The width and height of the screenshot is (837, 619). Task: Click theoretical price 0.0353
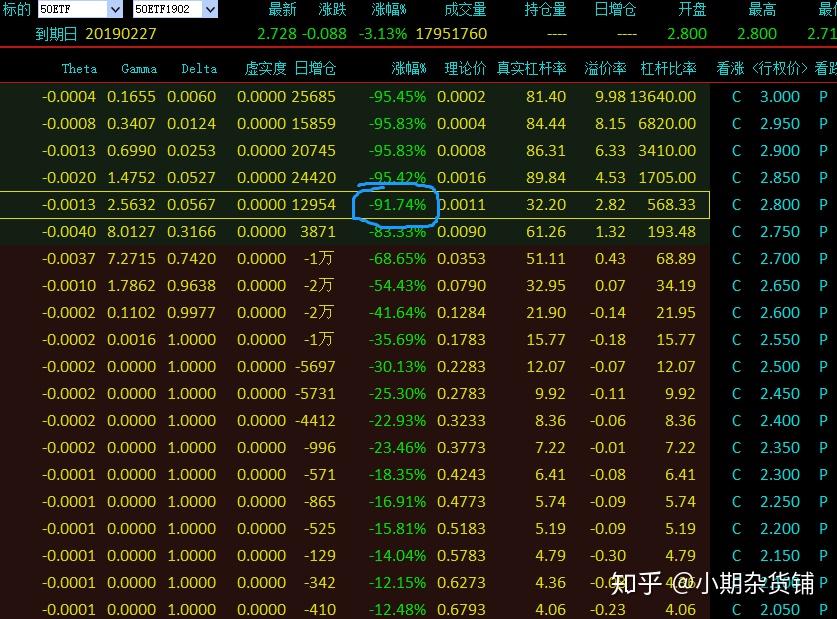tap(461, 259)
